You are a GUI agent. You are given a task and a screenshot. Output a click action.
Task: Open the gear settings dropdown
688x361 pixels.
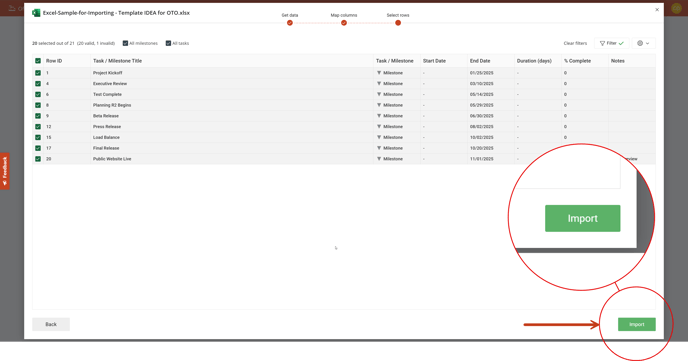[643, 43]
